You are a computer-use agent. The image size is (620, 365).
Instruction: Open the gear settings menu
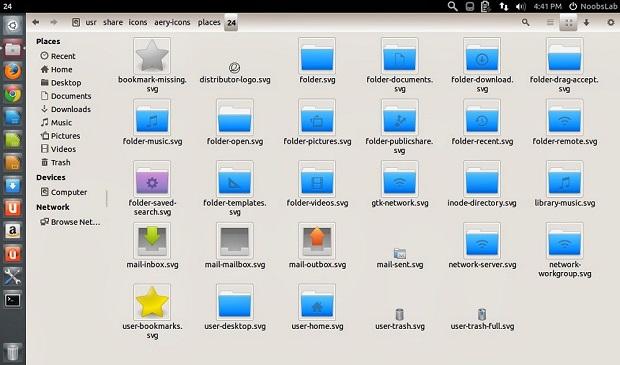pos(611,23)
